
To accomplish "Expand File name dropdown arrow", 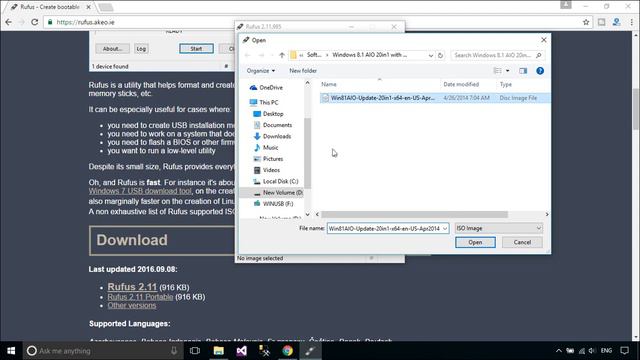I will pos(445,229).
